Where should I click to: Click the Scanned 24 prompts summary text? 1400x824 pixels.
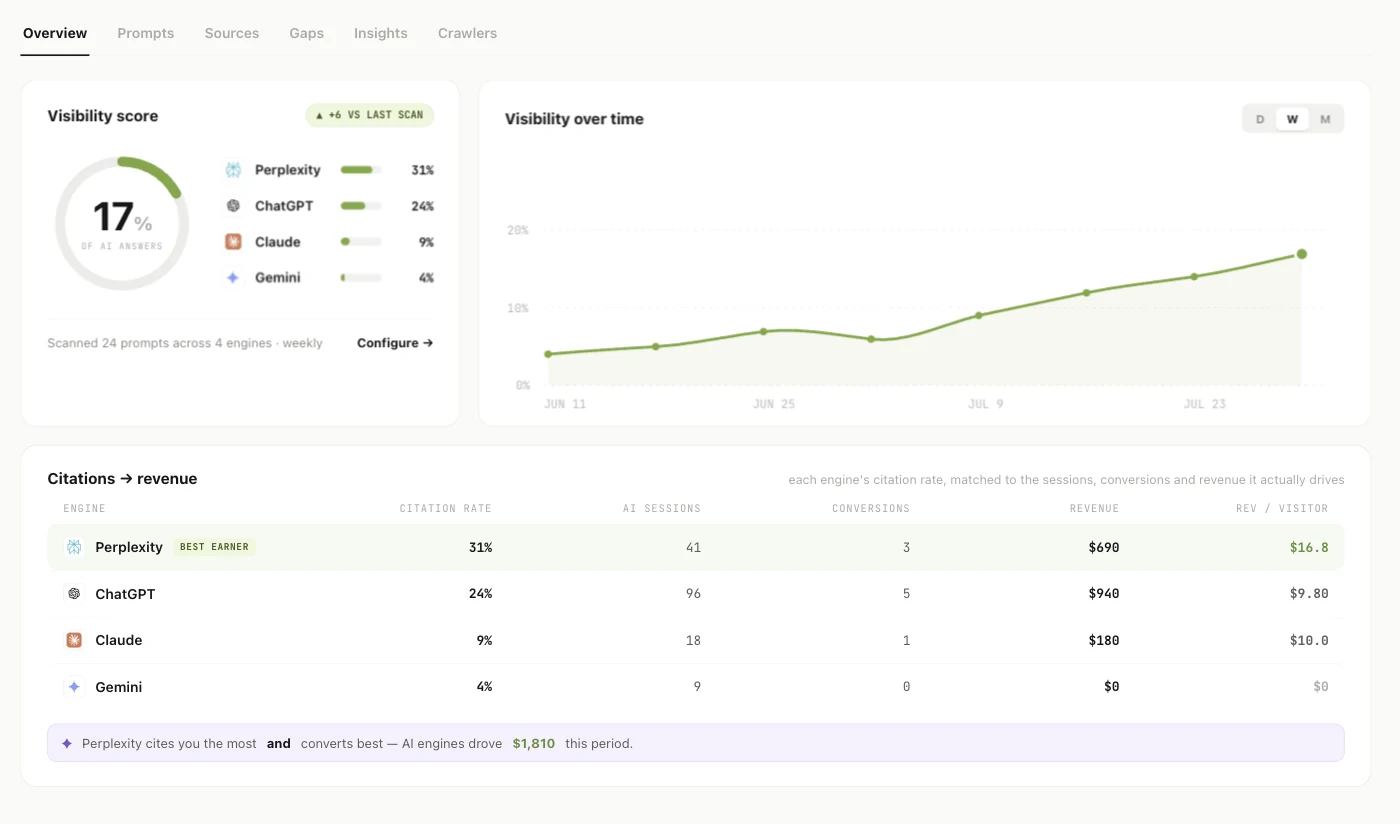(x=185, y=343)
